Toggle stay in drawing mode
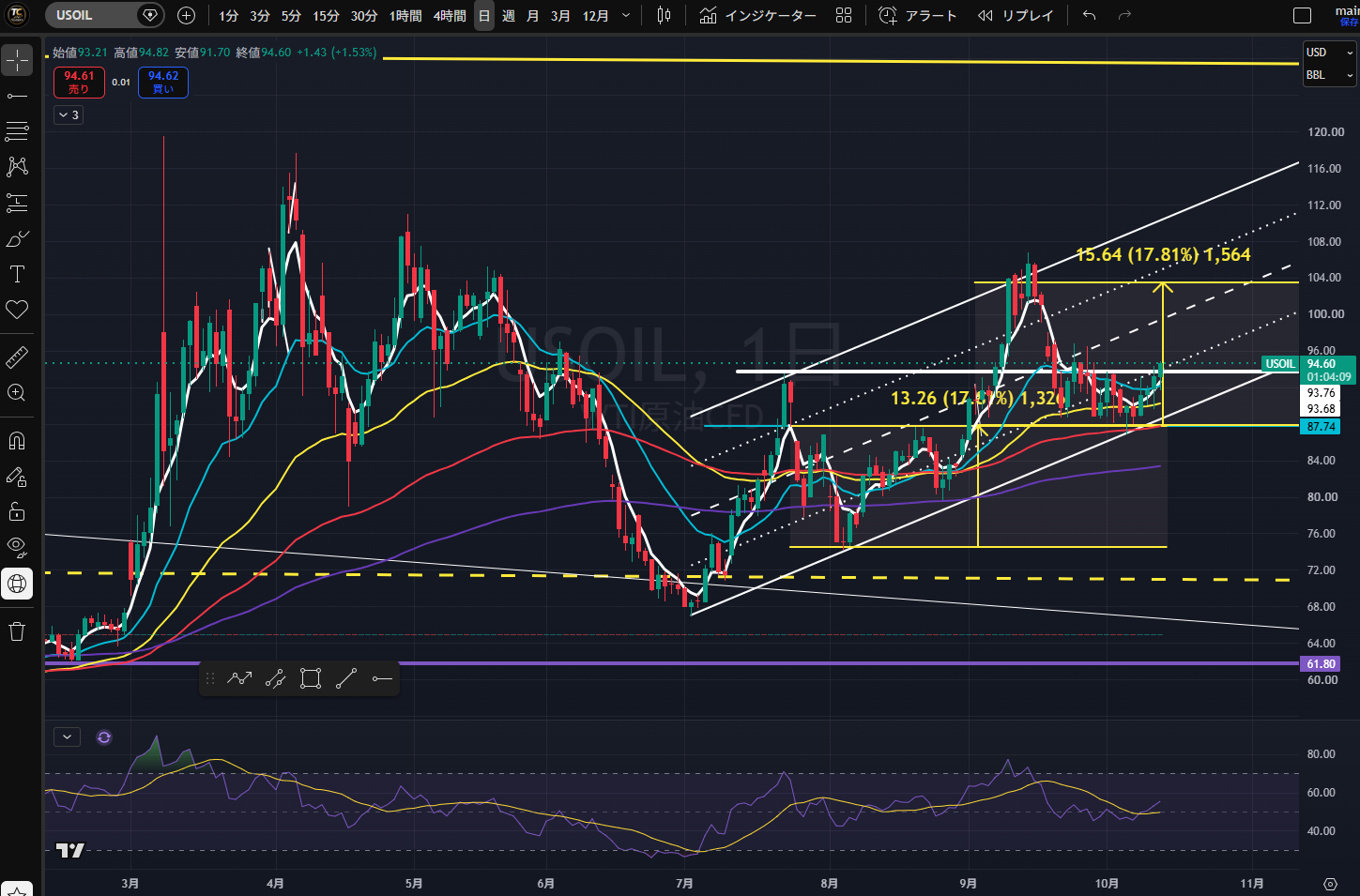The height and width of the screenshot is (896, 1360). coord(17,477)
